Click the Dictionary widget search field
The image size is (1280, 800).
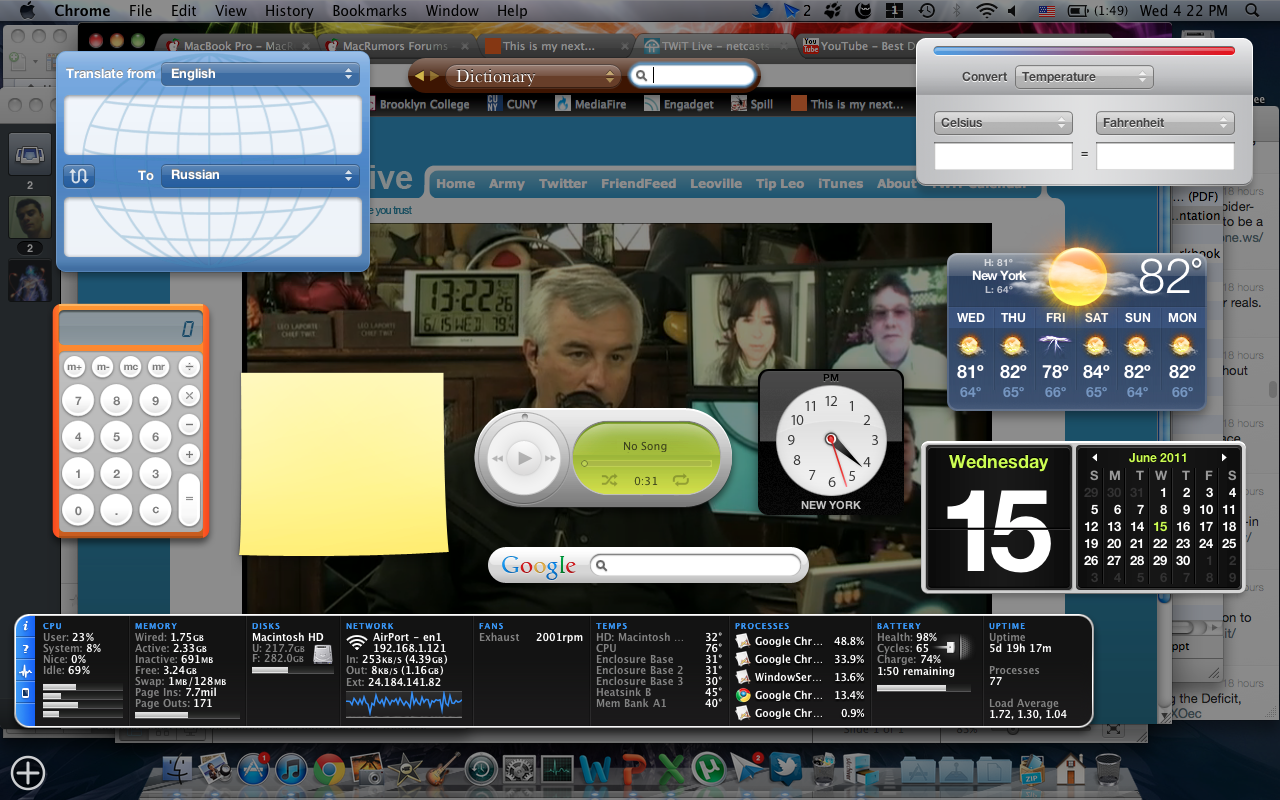691,76
